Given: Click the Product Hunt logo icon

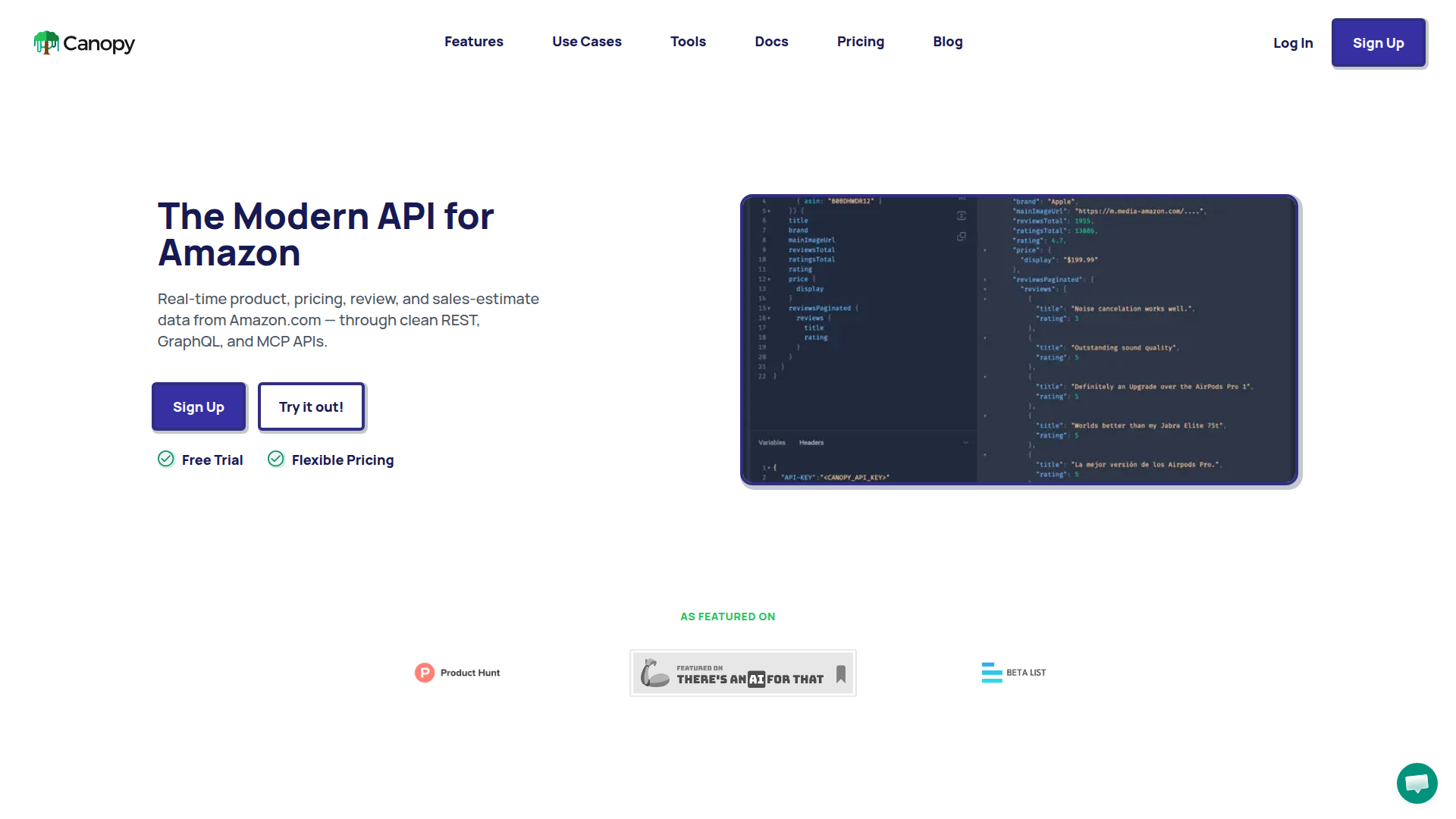Looking at the screenshot, I should [425, 673].
